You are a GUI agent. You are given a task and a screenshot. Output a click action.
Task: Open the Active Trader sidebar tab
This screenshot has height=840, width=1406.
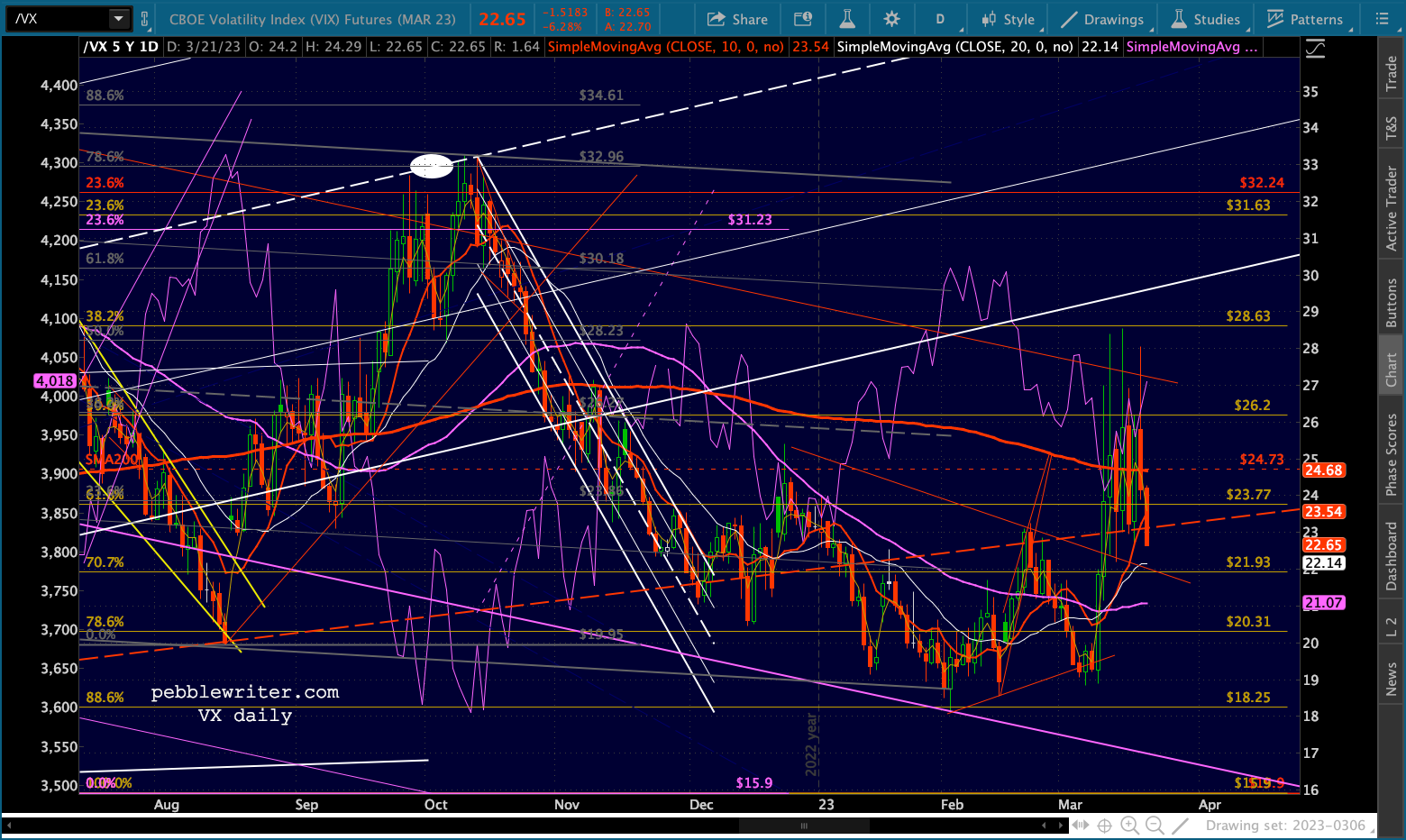pyautogui.click(x=1392, y=208)
